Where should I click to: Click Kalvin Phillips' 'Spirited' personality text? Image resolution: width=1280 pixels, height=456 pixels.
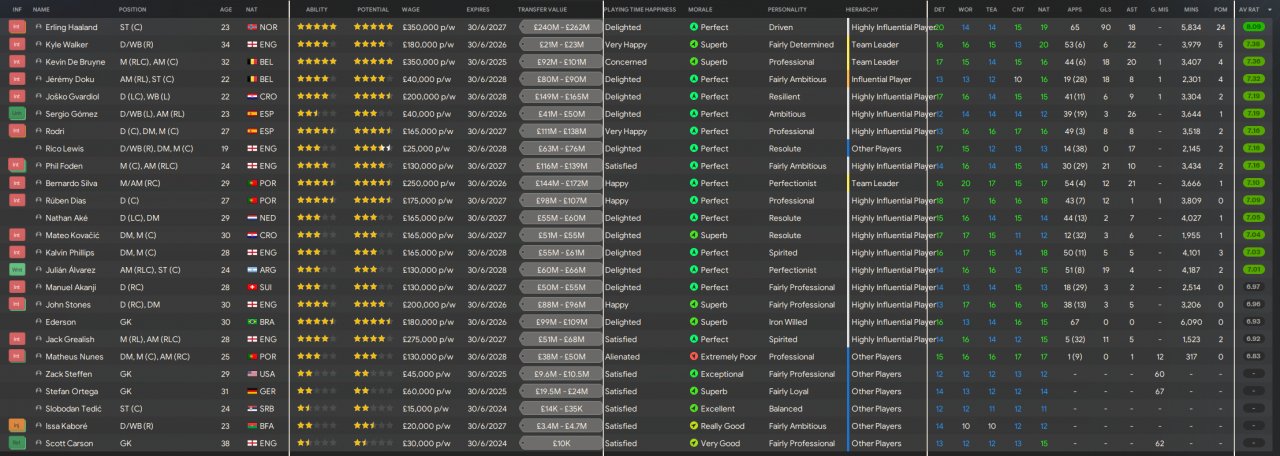click(x=784, y=253)
